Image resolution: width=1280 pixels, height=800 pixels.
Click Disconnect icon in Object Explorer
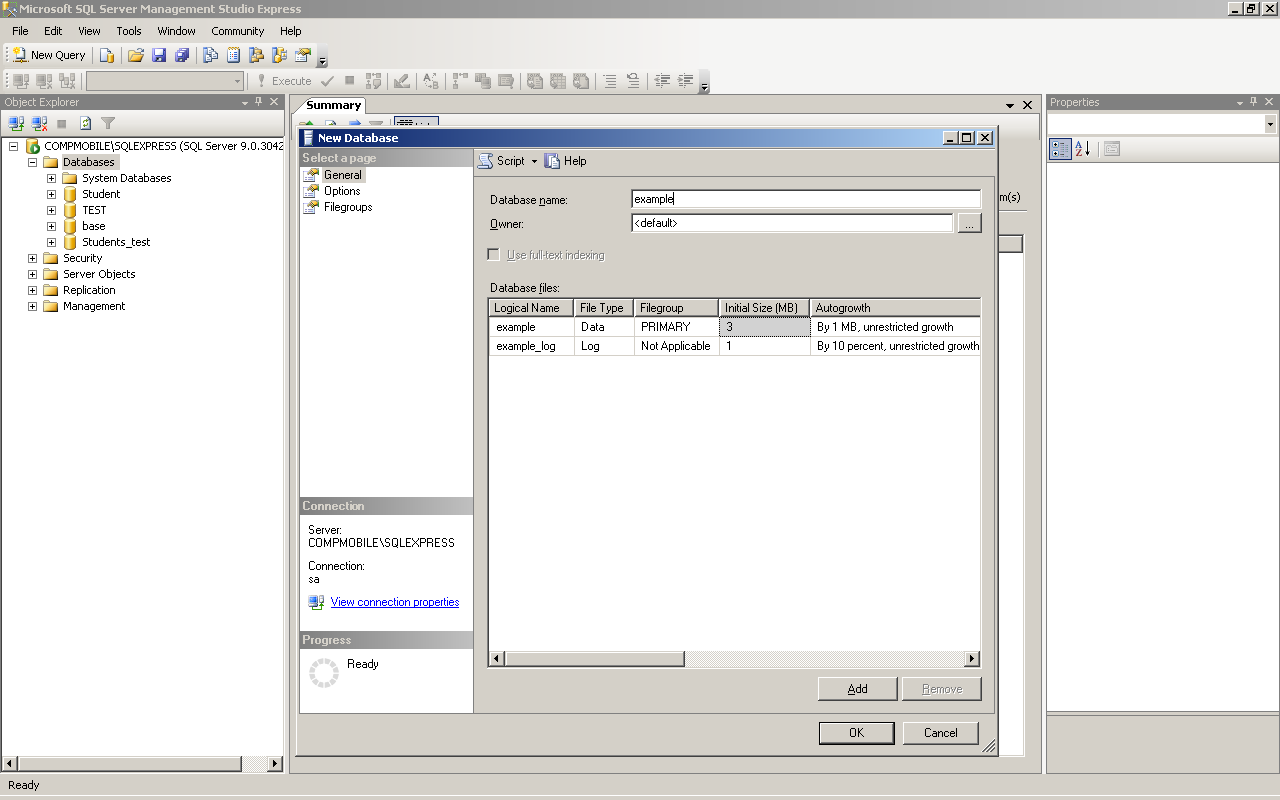pos(39,123)
